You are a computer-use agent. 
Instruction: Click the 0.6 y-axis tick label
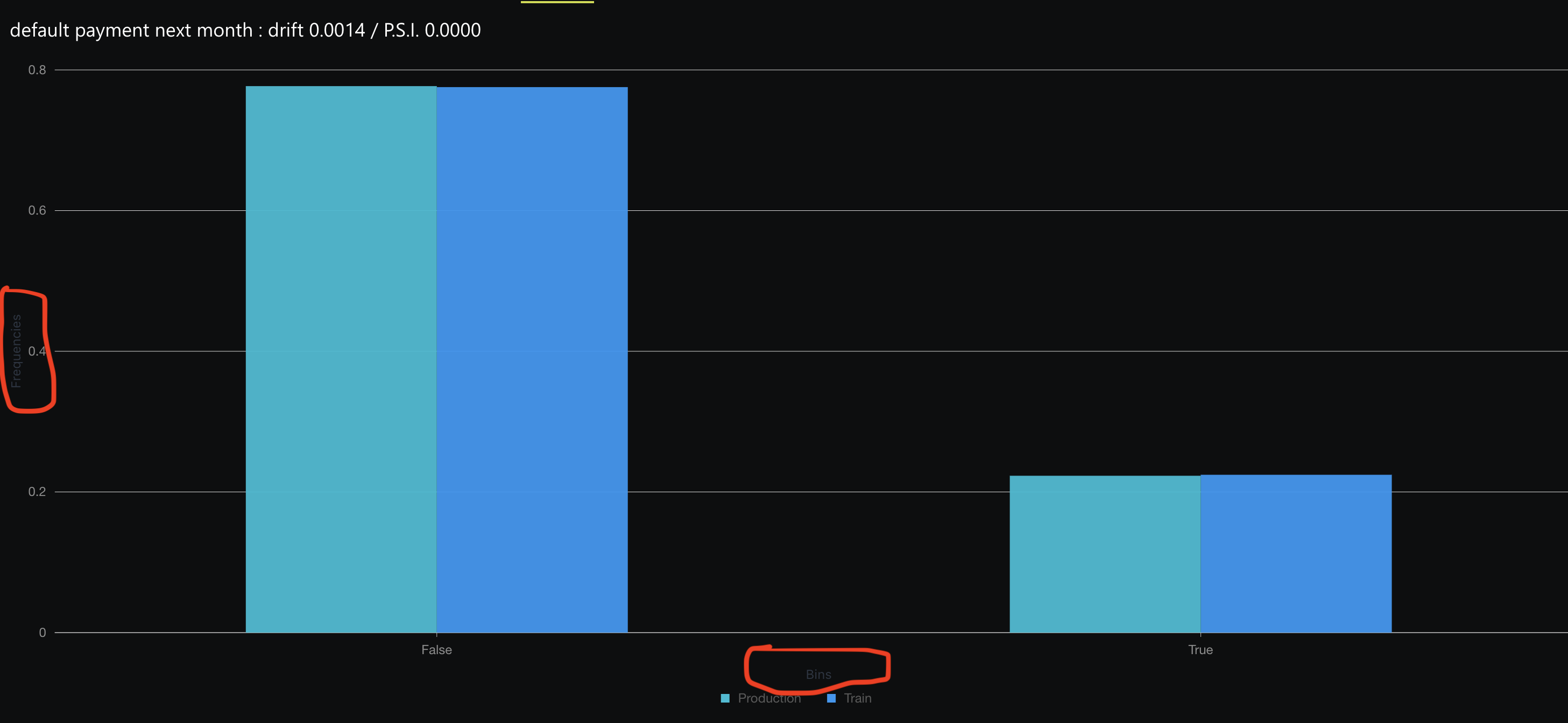click(37, 210)
